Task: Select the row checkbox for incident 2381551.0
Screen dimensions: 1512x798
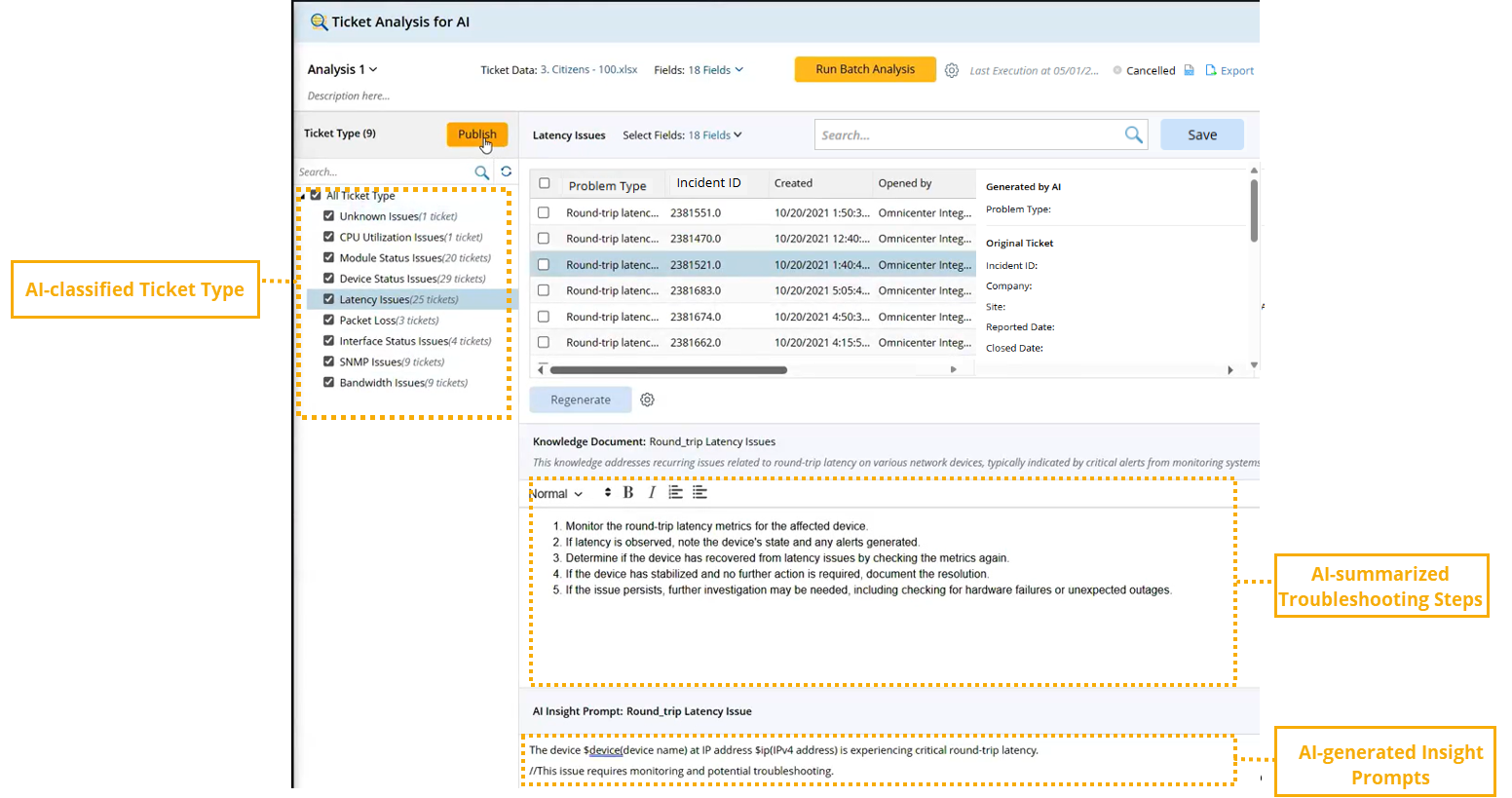Action: [544, 212]
